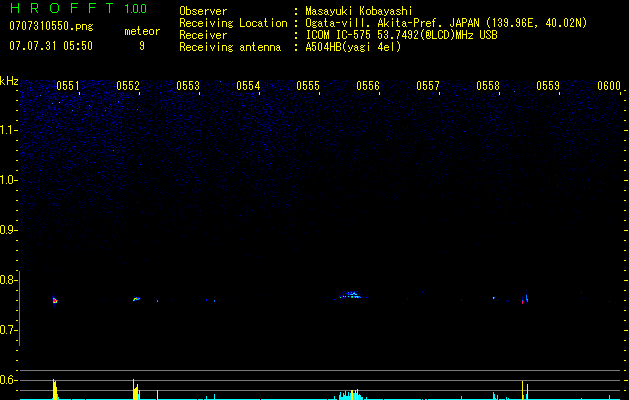Select the ICOM IC-575 53.7492 MHz receiver text
The width and height of the screenshot is (629, 400).
(401, 35)
